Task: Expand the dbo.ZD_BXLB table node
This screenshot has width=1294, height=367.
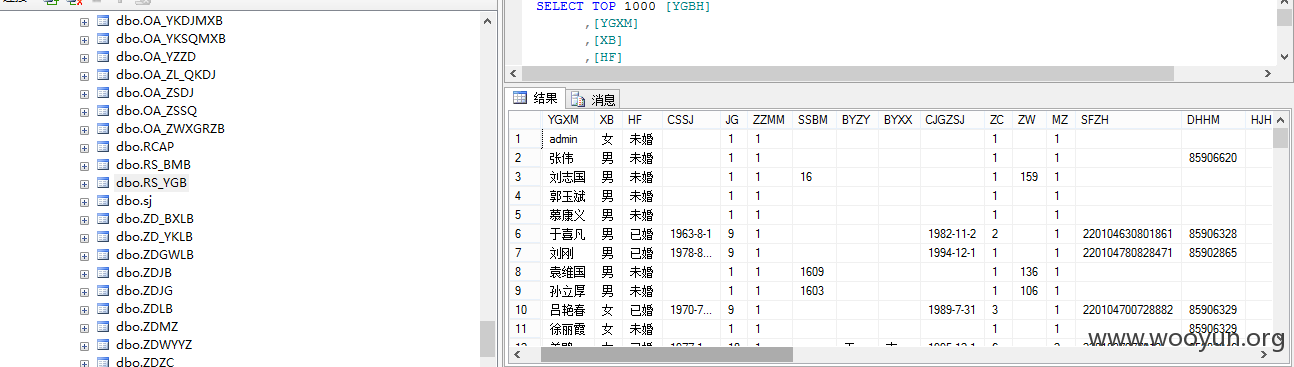Action: click(84, 219)
